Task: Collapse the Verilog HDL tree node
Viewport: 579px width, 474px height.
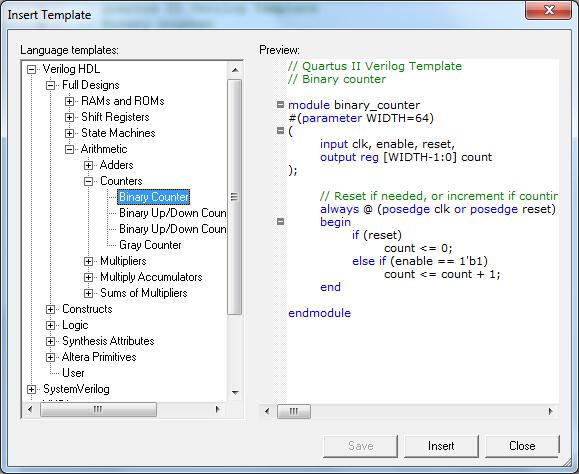Action: pos(32,69)
